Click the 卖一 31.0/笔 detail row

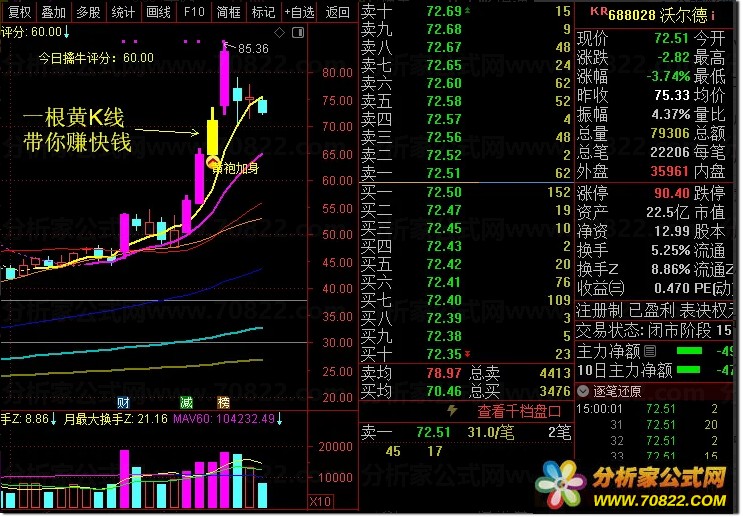point(466,433)
